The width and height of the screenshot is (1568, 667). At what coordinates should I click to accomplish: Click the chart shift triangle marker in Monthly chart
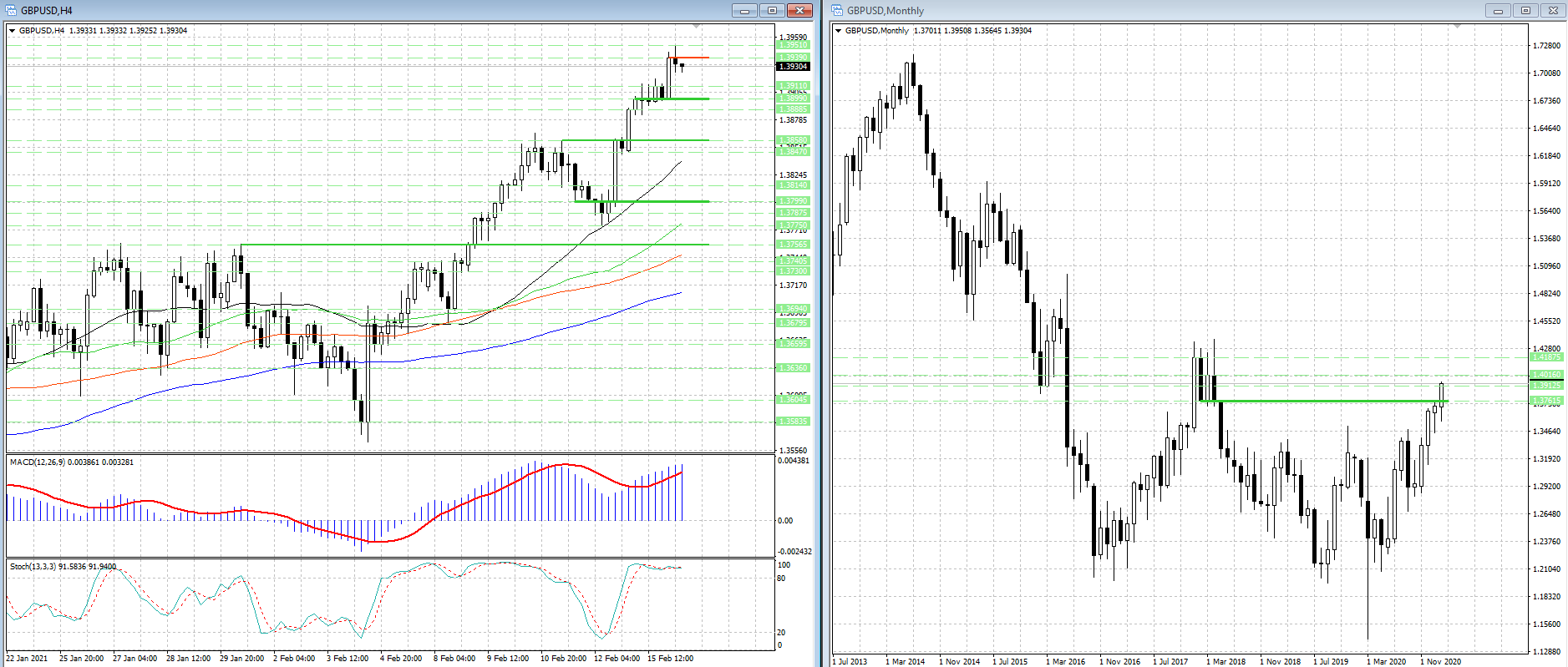(x=1458, y=27)
